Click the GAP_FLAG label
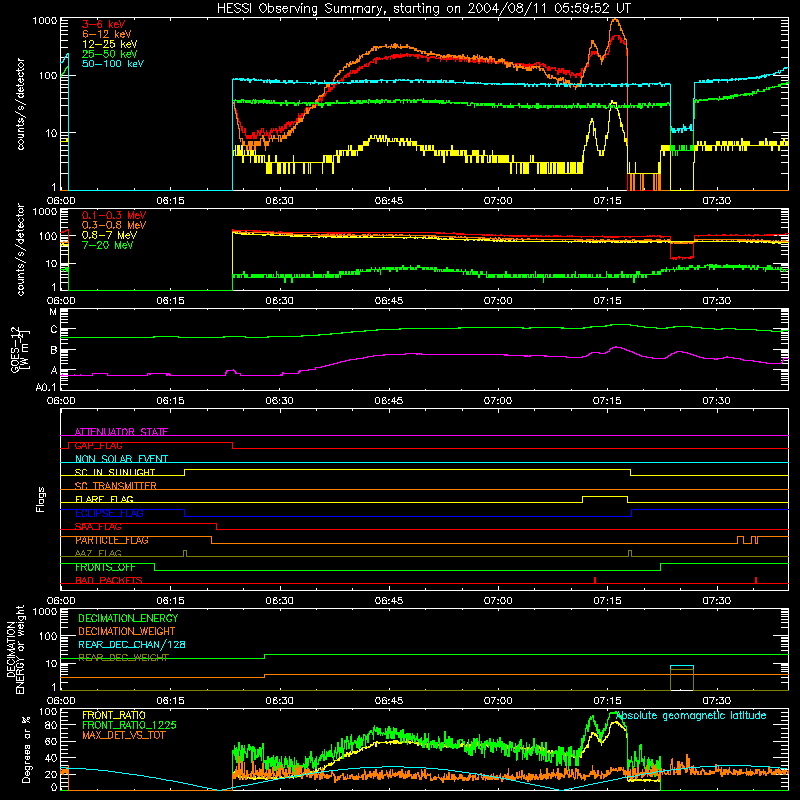This screenshot has width=800, height=800. click(x=98, y=445)
